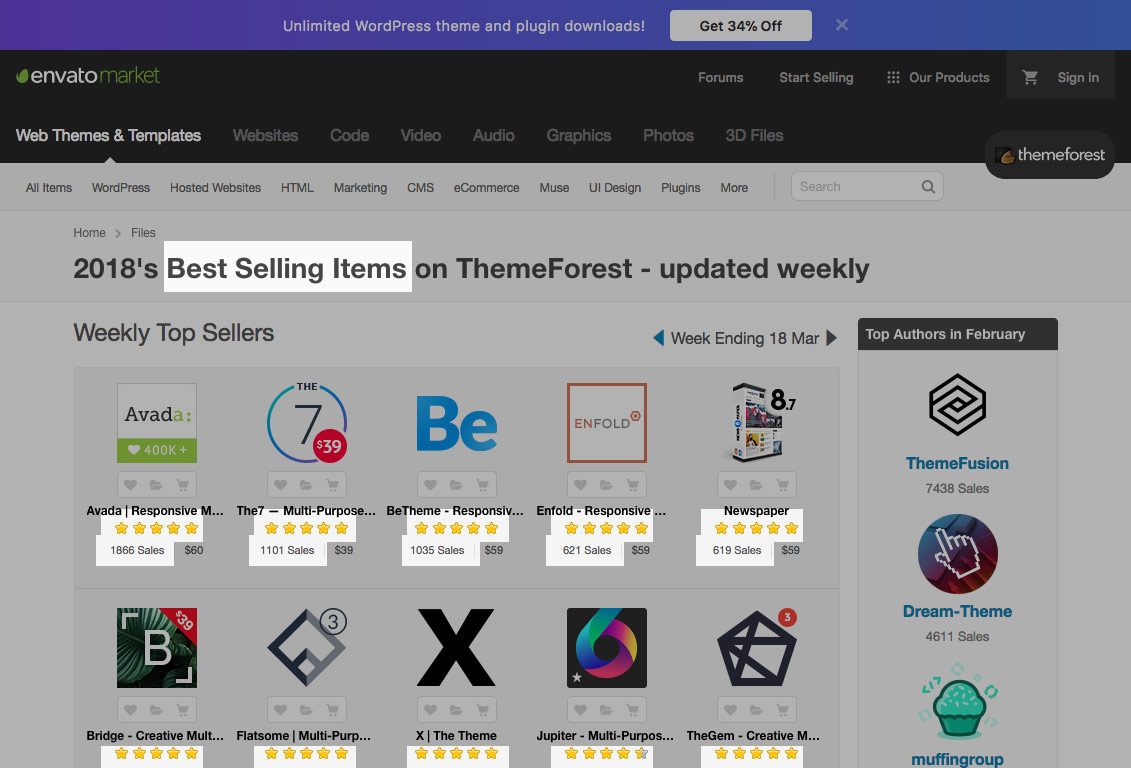The image size is (1131, 768).
Task: Click the add to cart icon under The7
Action: [x=333, y=485]
